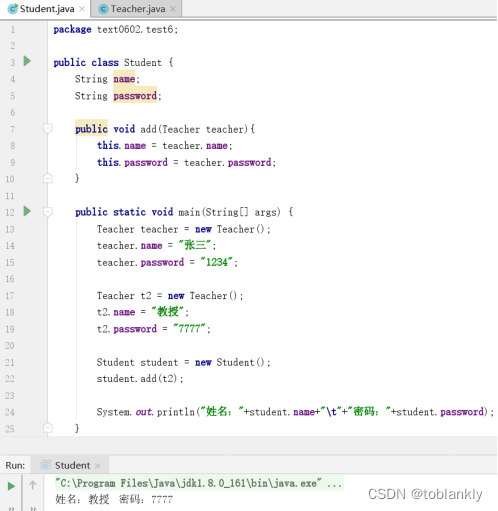Run class Student from gutter arrow on line 3
498x511 pixels.
point(27,61)
